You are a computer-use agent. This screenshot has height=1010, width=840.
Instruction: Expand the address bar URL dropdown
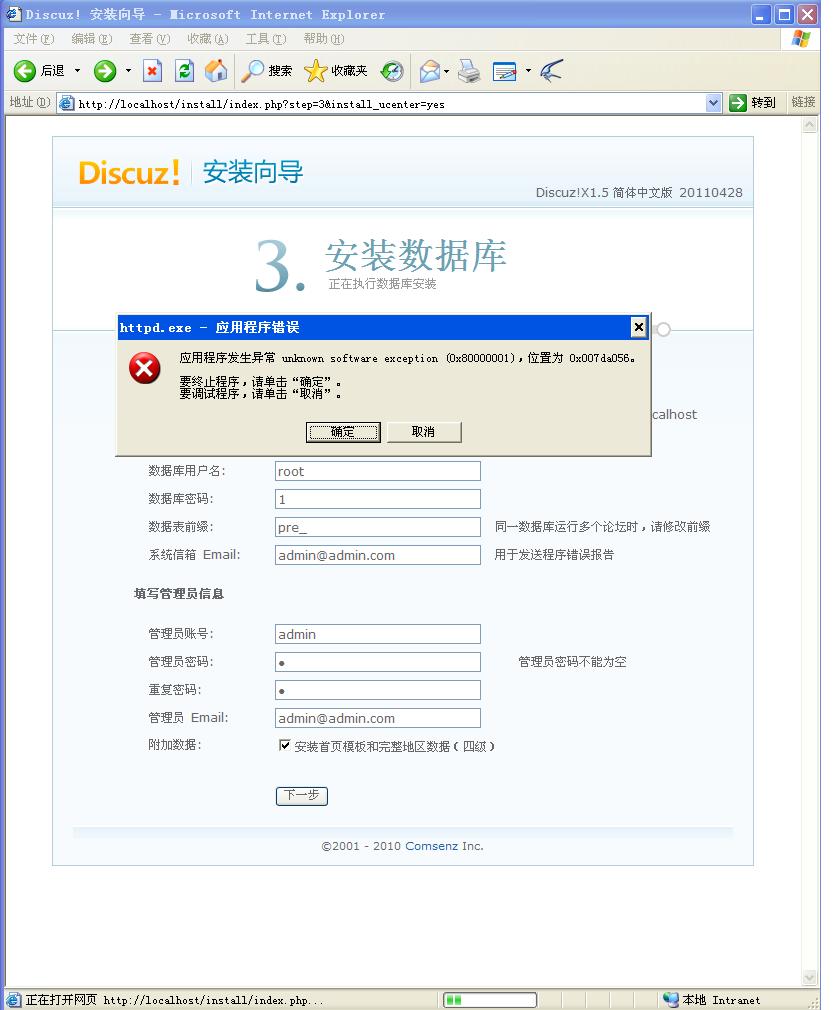713,103
